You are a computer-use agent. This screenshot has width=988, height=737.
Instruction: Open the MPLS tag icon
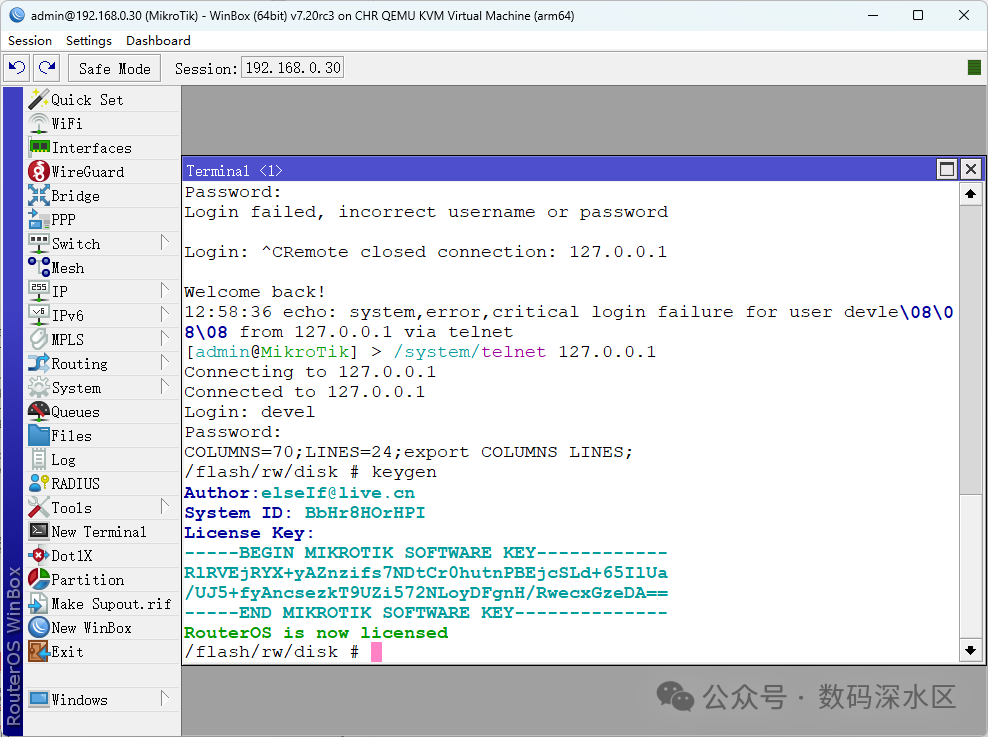[x=38, y=339]
